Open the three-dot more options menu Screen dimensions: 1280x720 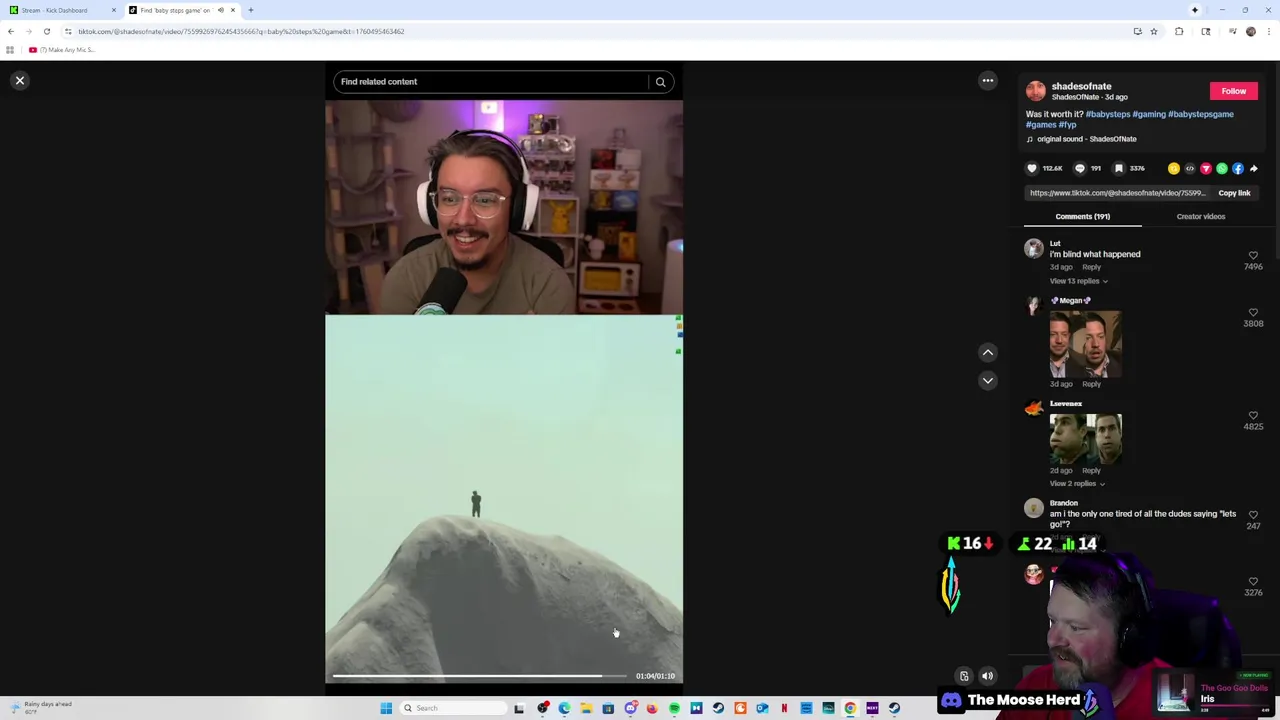[x=987, y=80]
